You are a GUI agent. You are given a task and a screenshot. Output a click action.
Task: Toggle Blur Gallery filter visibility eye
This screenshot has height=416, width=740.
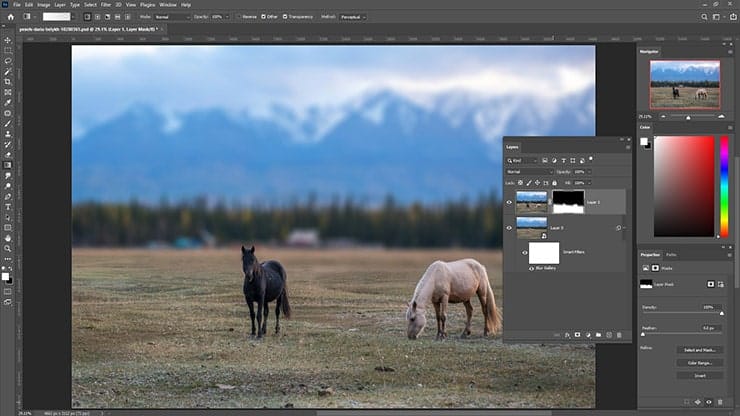531,268
